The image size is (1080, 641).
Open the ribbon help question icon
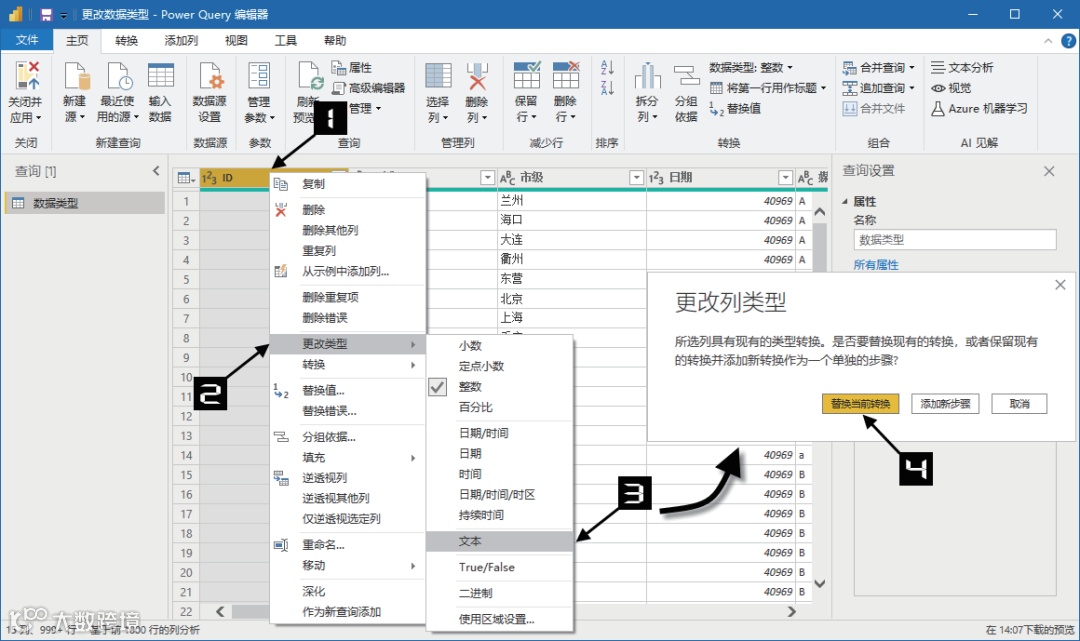click(1068, 41)
